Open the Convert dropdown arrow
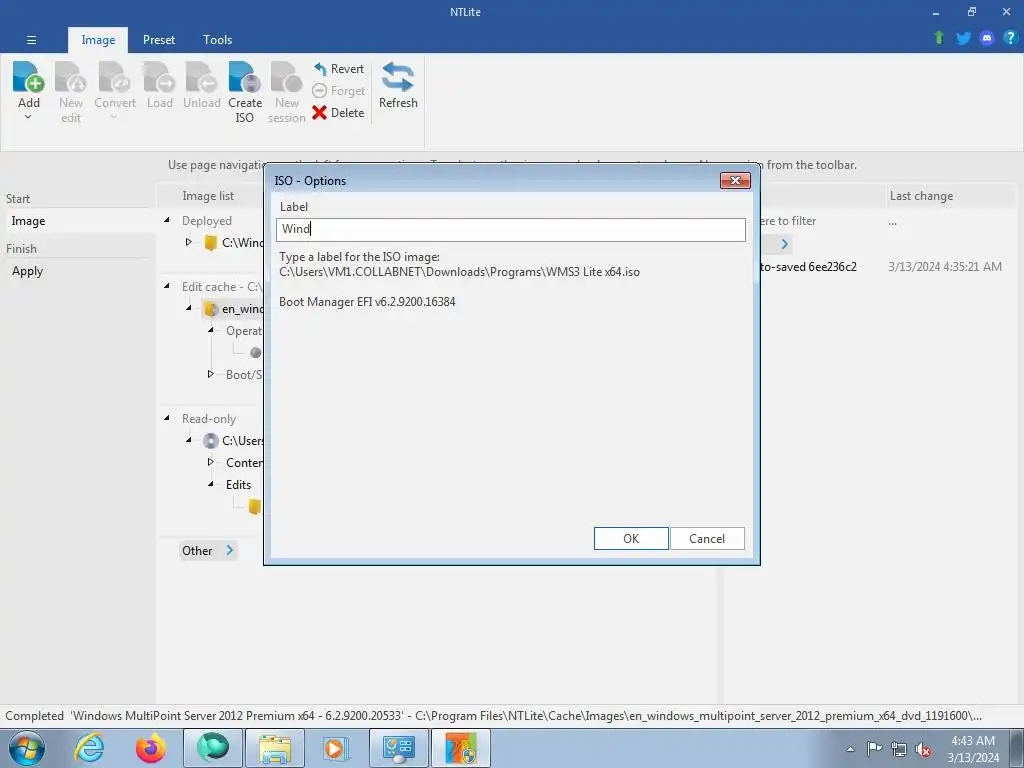Viewport: 1024px width, 768px height. (x=114, y=117)
